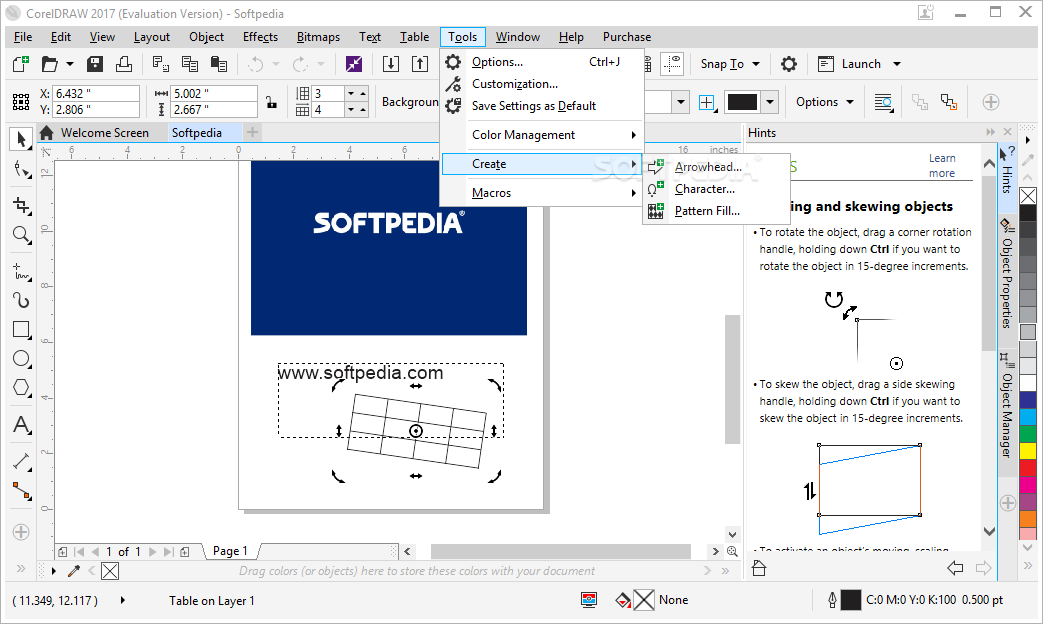Choose Save Settings as Default

[541, 106]
